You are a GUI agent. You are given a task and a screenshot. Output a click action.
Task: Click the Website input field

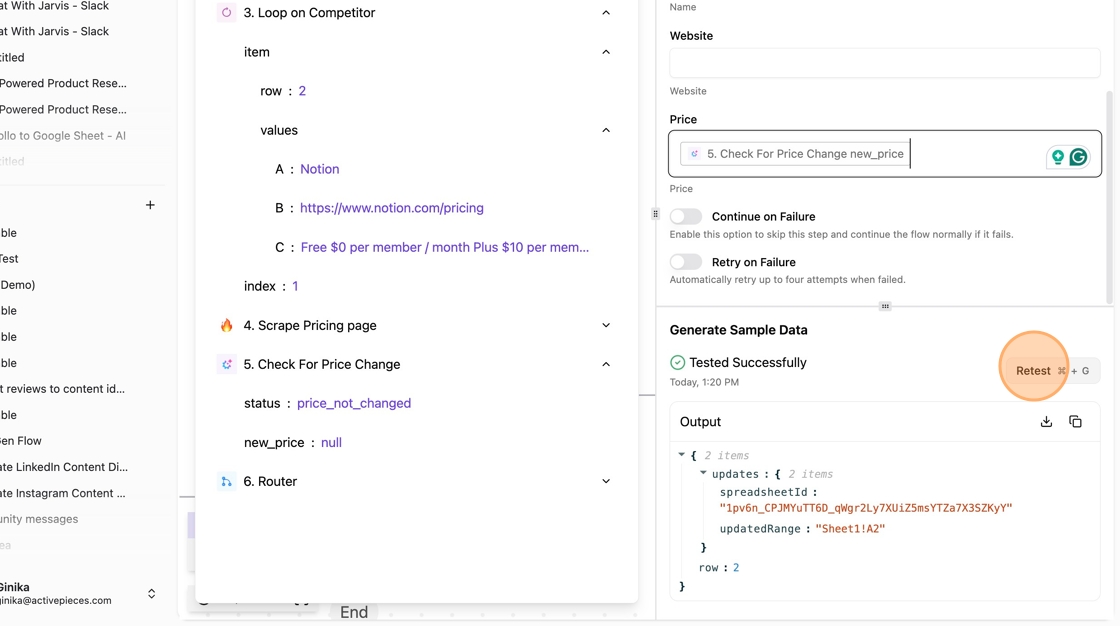[884, 62]
